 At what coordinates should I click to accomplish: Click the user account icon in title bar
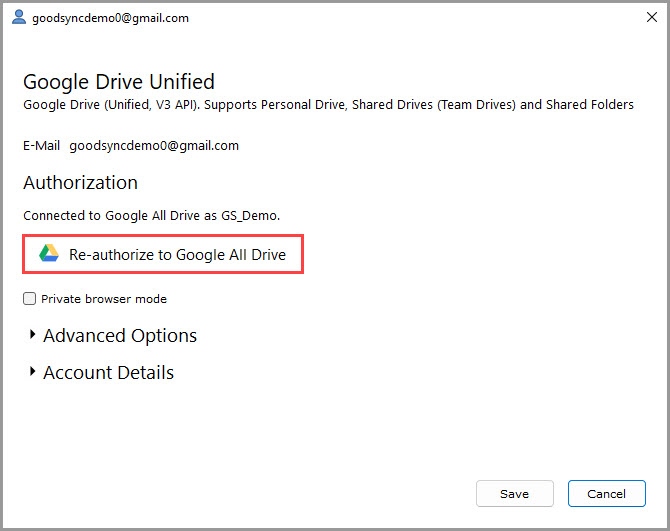click(x=18, y=17)
